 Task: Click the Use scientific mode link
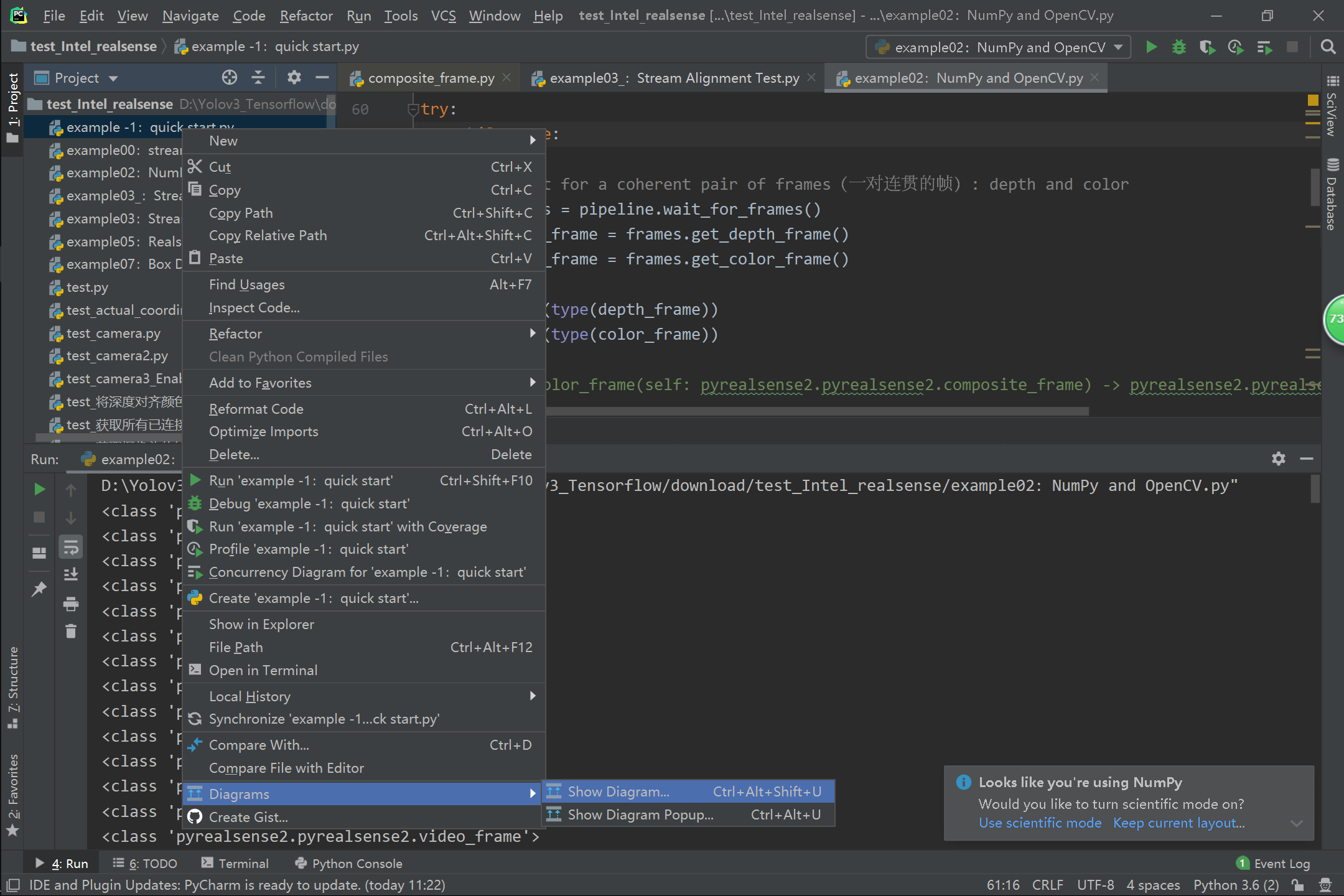coord(1040,823)
